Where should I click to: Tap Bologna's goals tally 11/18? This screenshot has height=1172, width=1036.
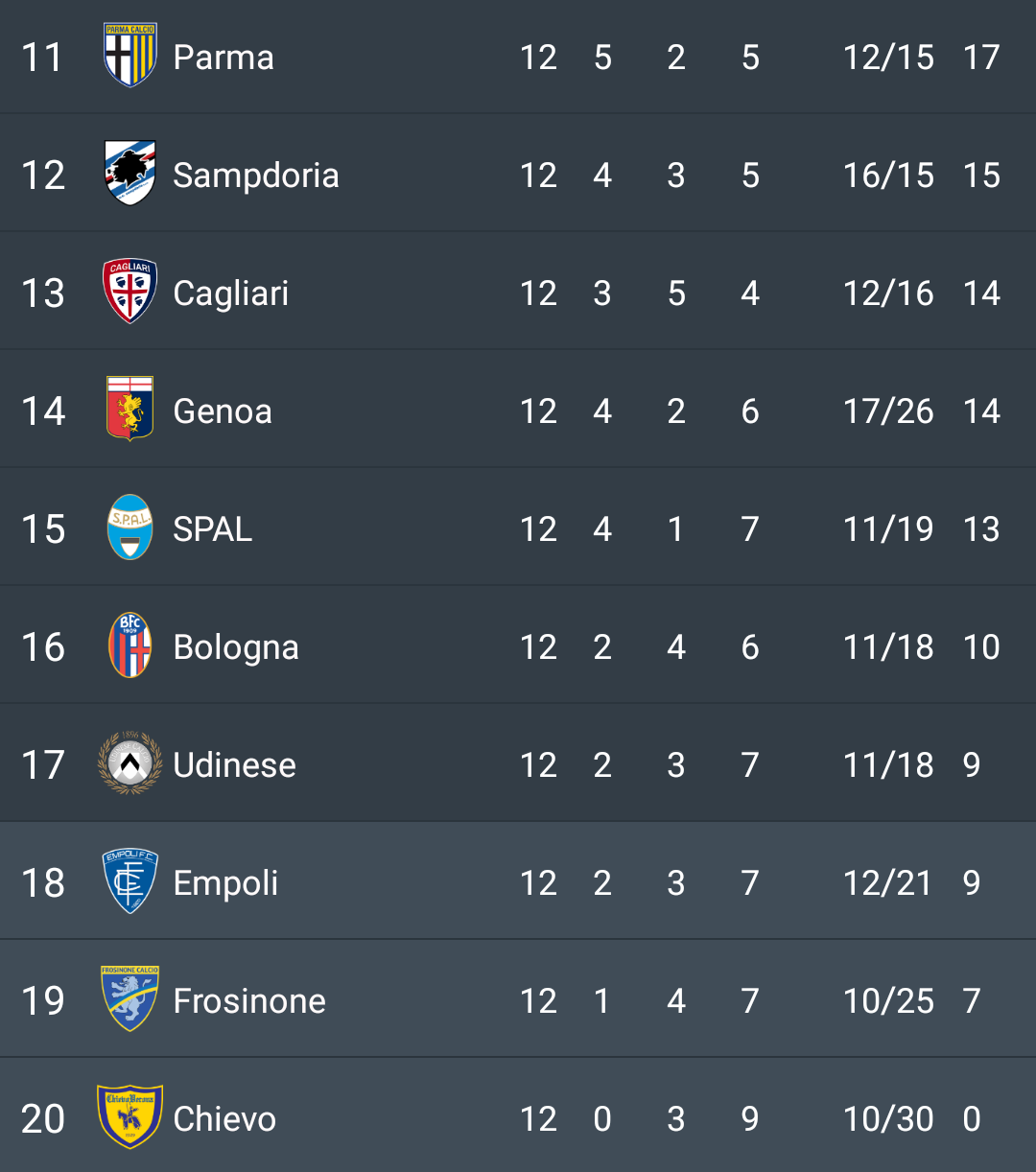pyautogui.click(x=888, y=647)
